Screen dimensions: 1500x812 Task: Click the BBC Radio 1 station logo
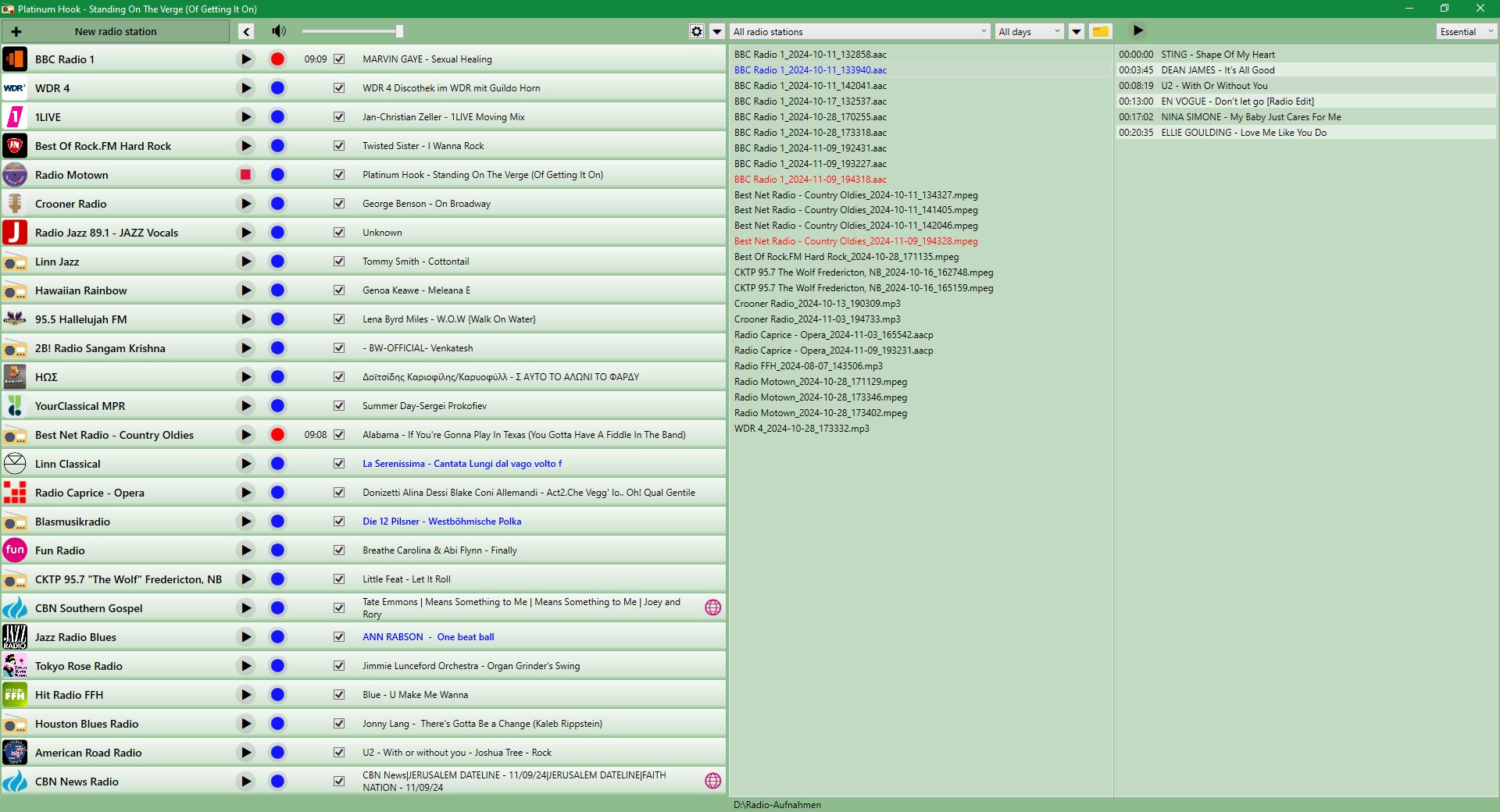(15, 59)
